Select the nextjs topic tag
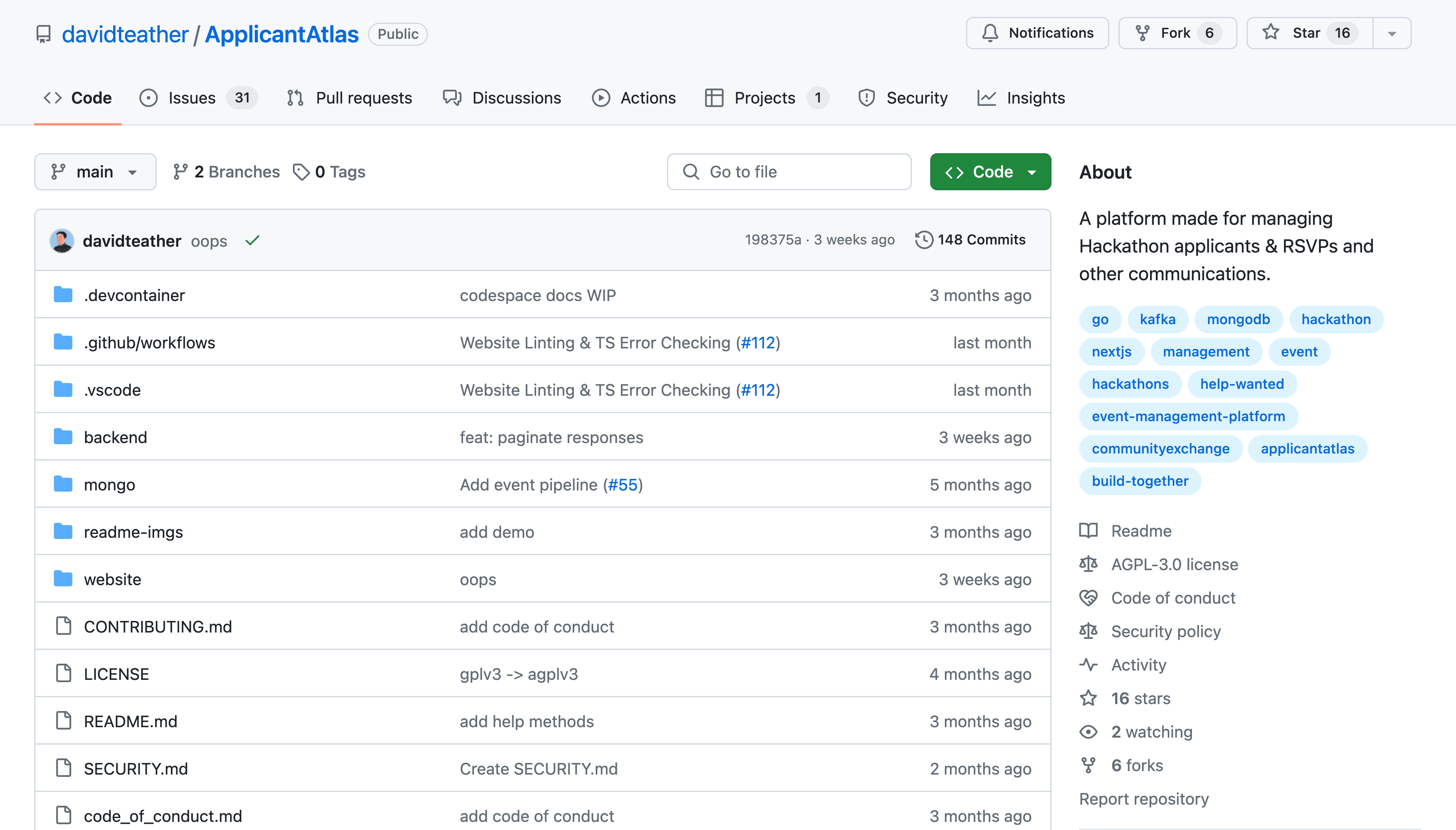The height and width of the screenshot is (830, 1456). point(1111,352)
